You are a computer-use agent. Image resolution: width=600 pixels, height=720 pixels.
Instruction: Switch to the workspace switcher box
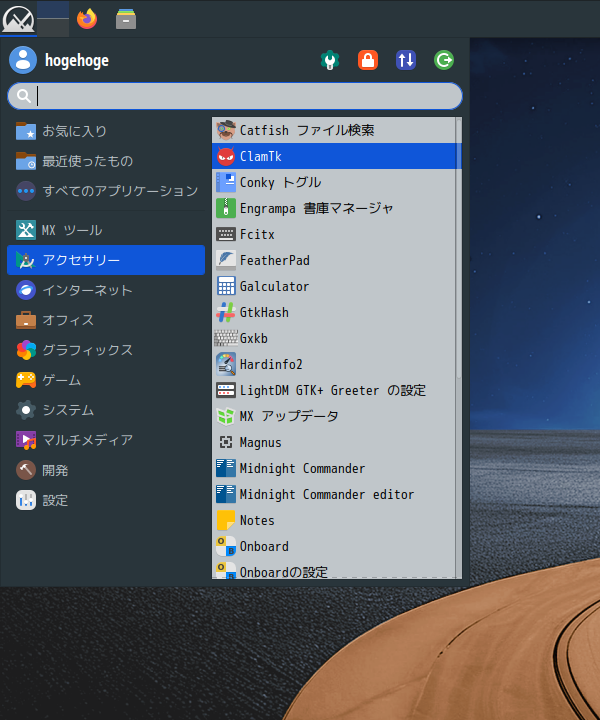53,19
